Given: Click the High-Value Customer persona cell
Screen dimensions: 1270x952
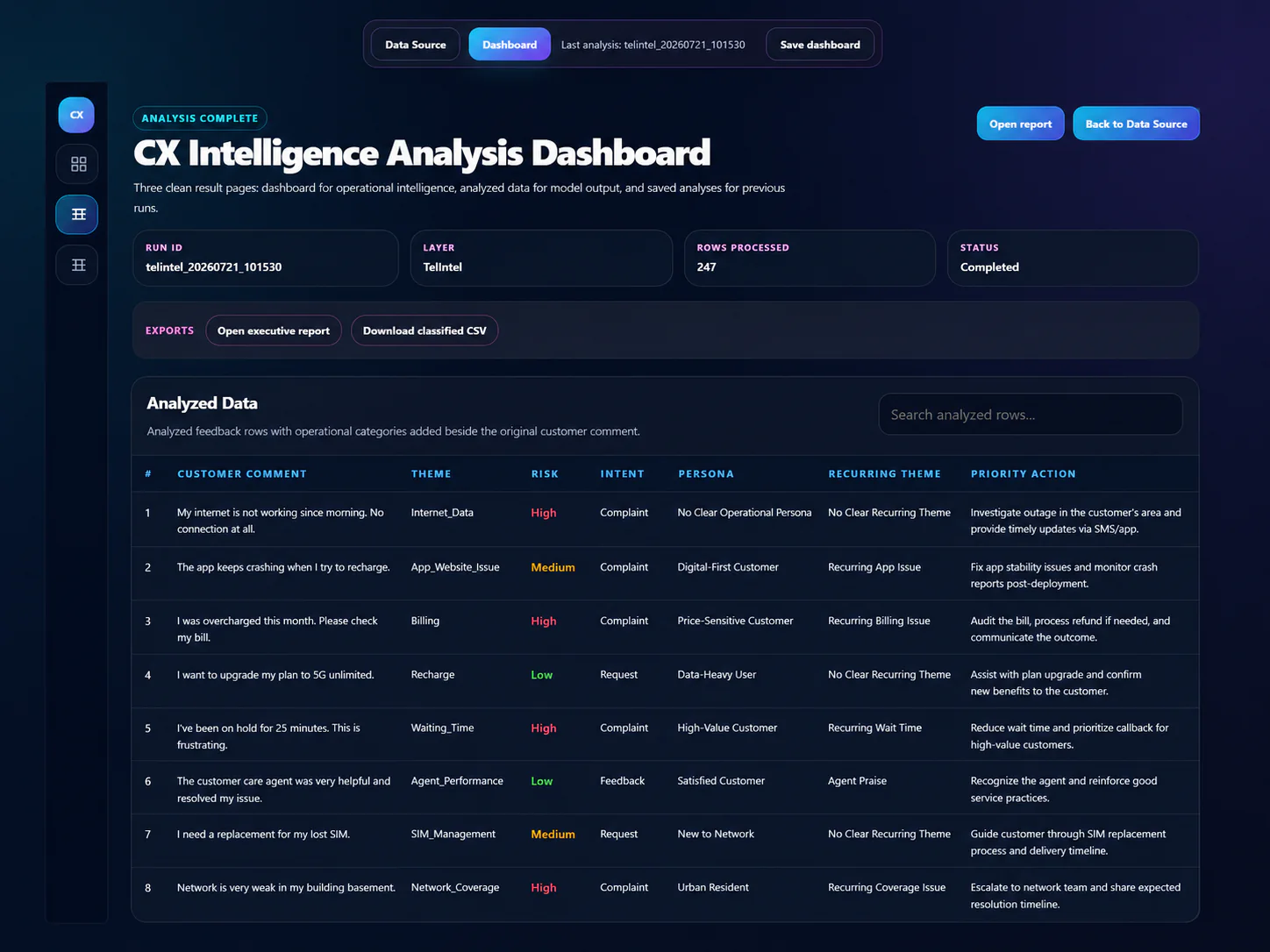Looking at the screenshot, I should (727, 728).
